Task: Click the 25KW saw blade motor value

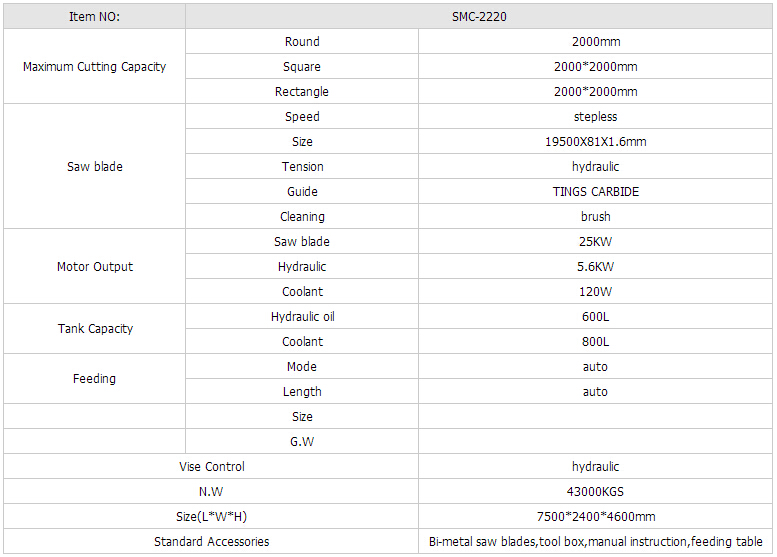Action: [595, 242]
